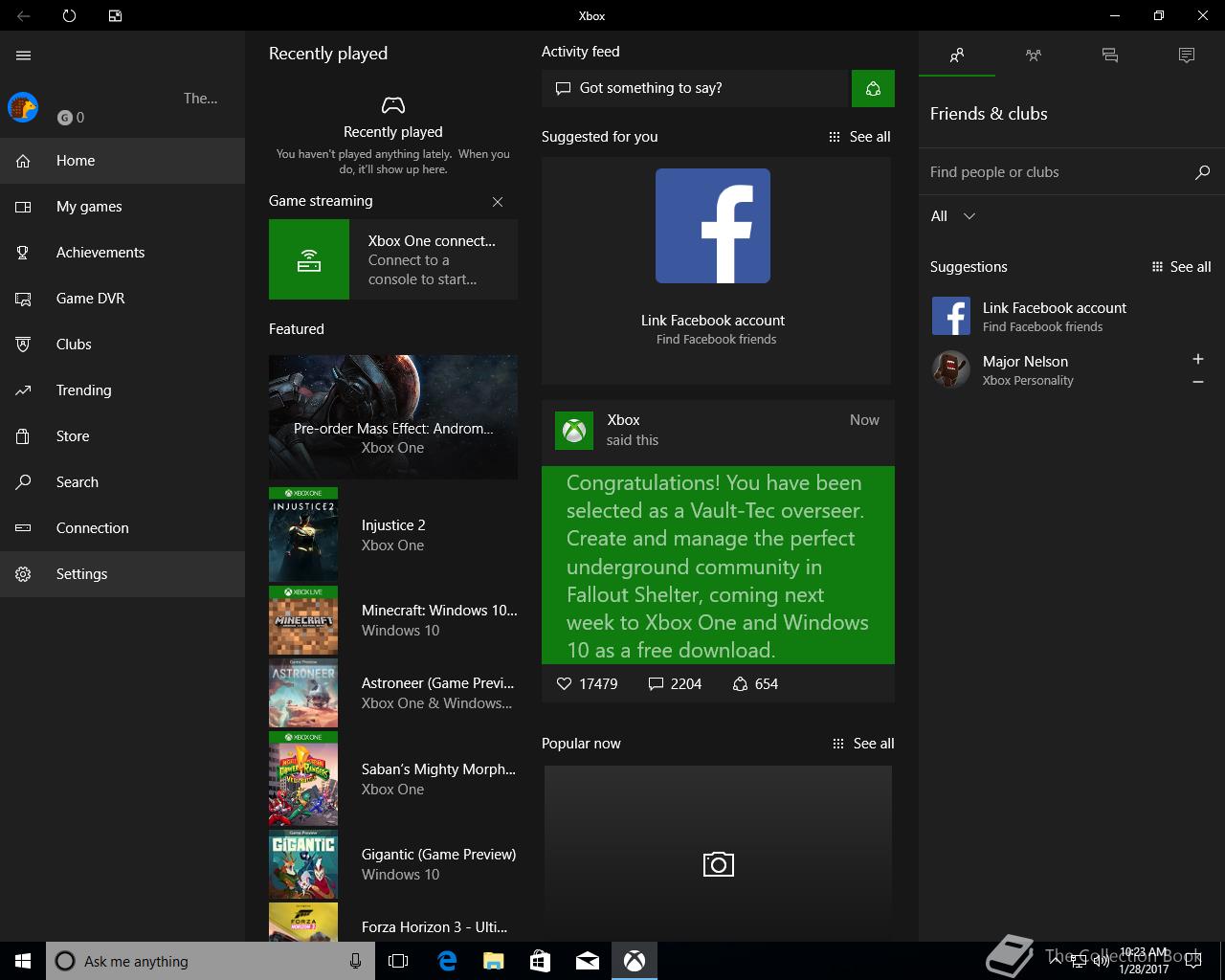Open Achievements page

[122, 253]
